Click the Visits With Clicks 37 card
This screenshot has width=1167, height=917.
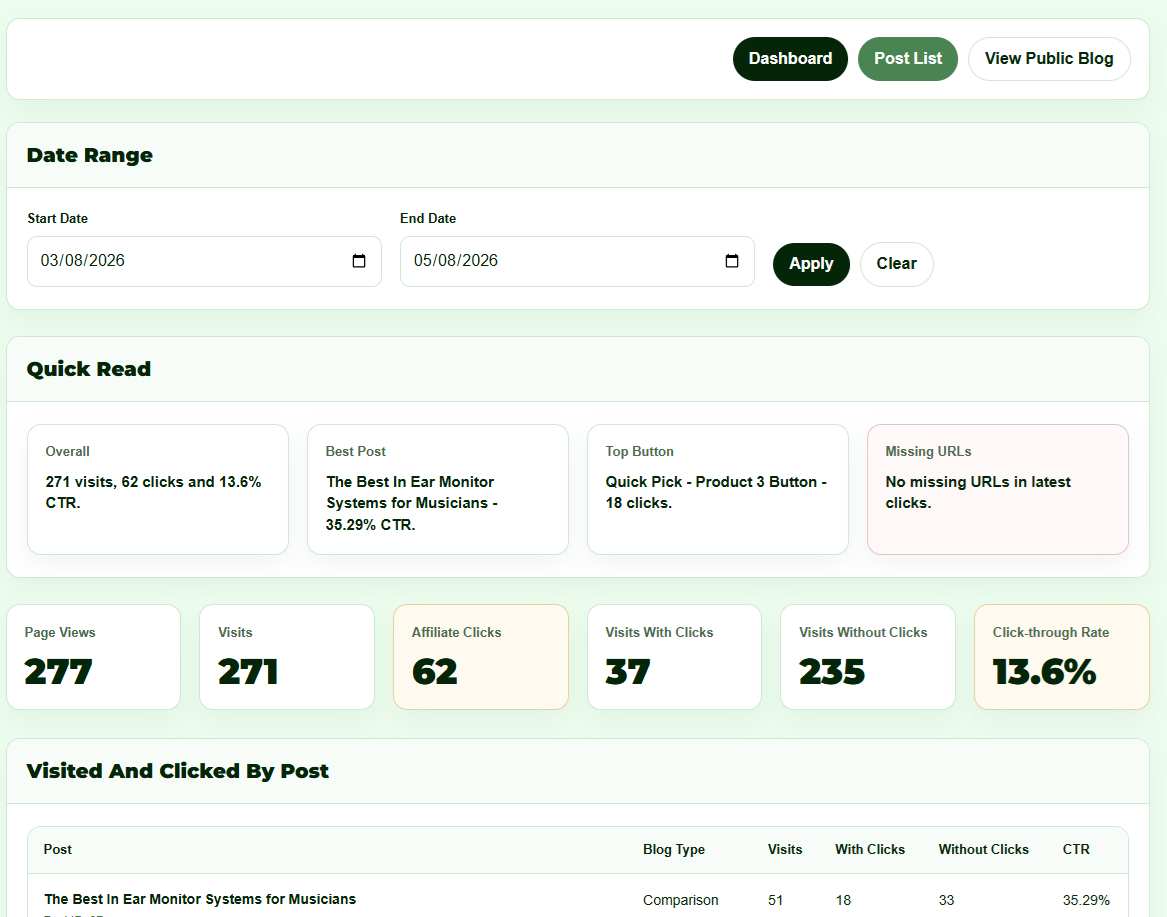pos(674,656)
